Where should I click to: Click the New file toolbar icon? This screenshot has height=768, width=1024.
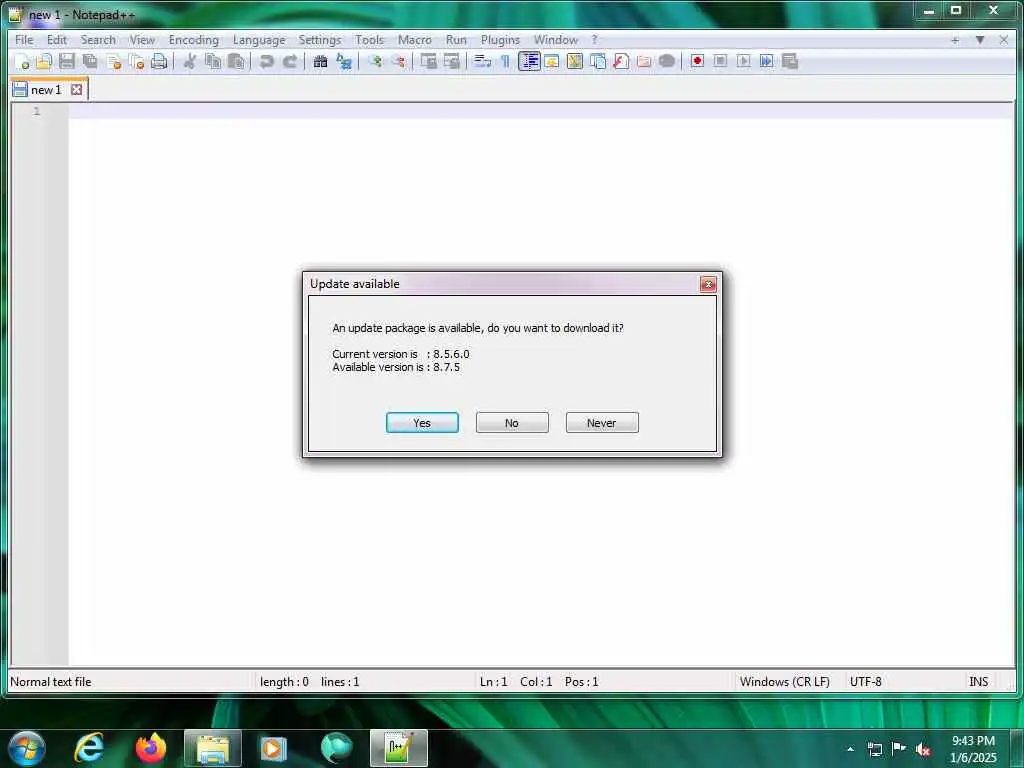click(22, 61)
